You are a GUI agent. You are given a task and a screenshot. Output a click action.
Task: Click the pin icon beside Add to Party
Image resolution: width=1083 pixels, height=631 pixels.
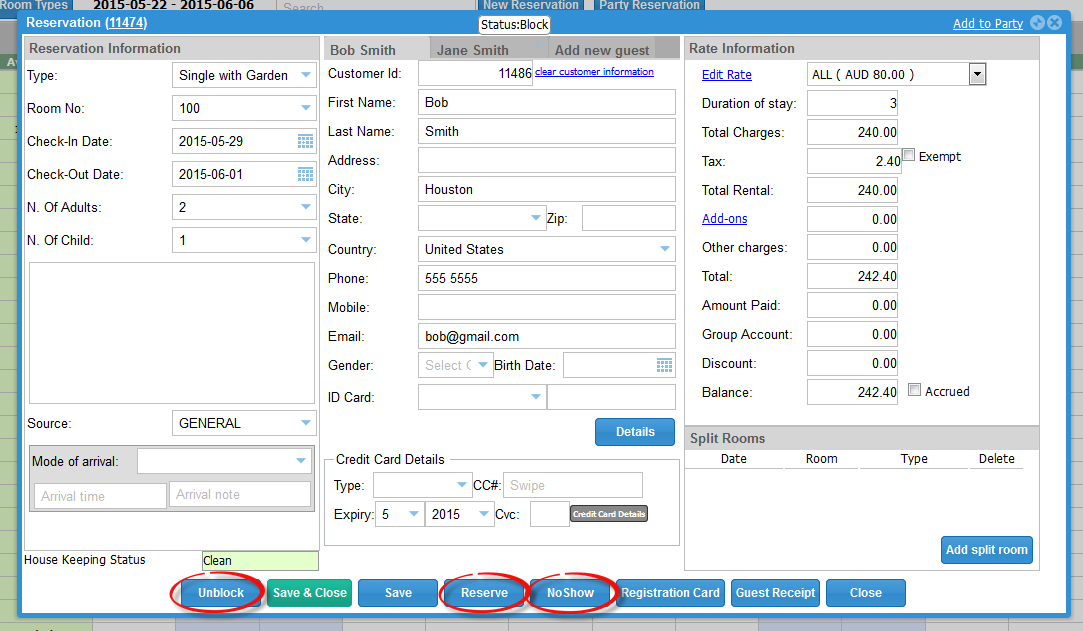(1037, 23)
